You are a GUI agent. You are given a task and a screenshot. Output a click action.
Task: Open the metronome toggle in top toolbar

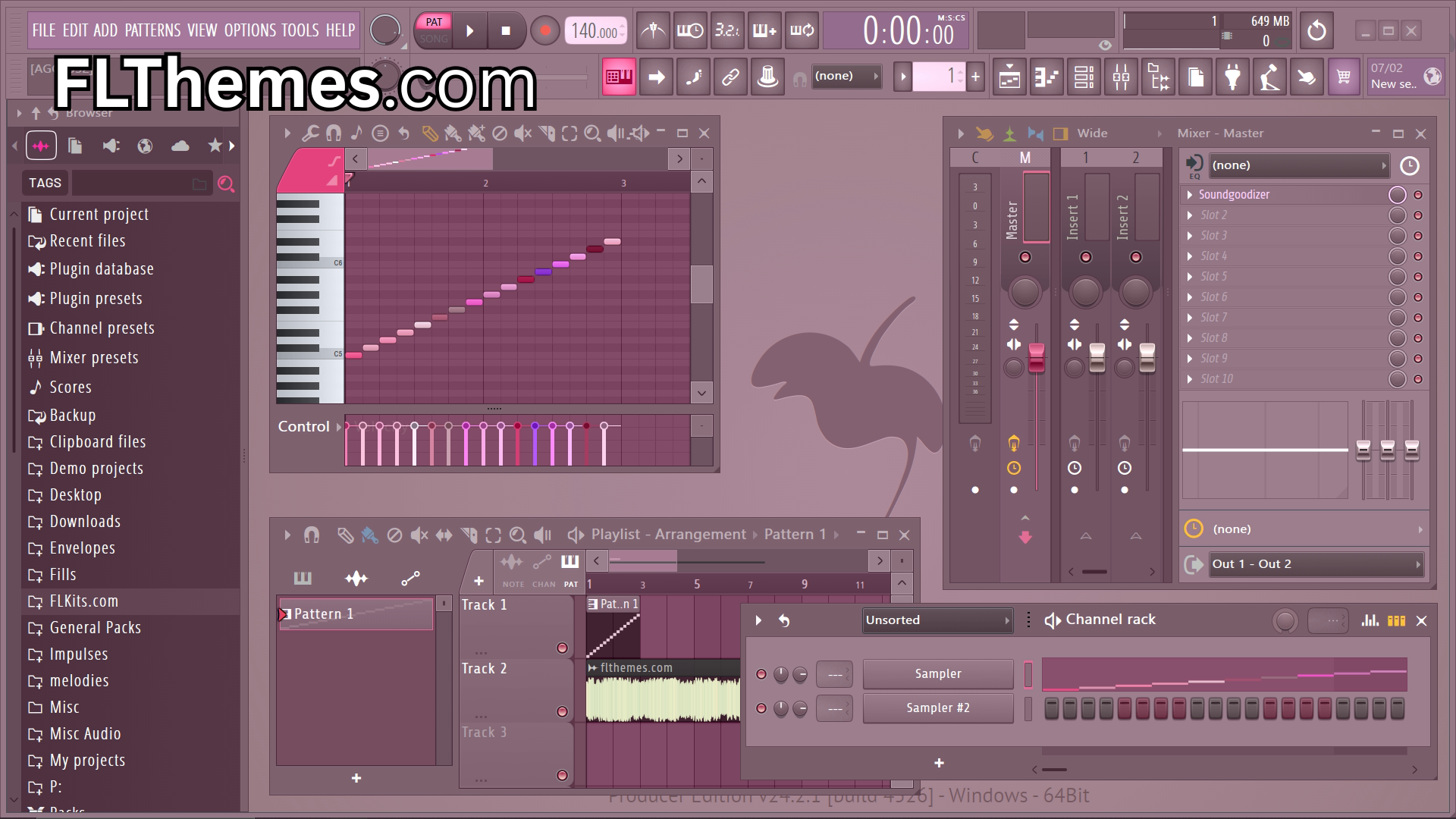pyautogui.click(x=653, y=31)
